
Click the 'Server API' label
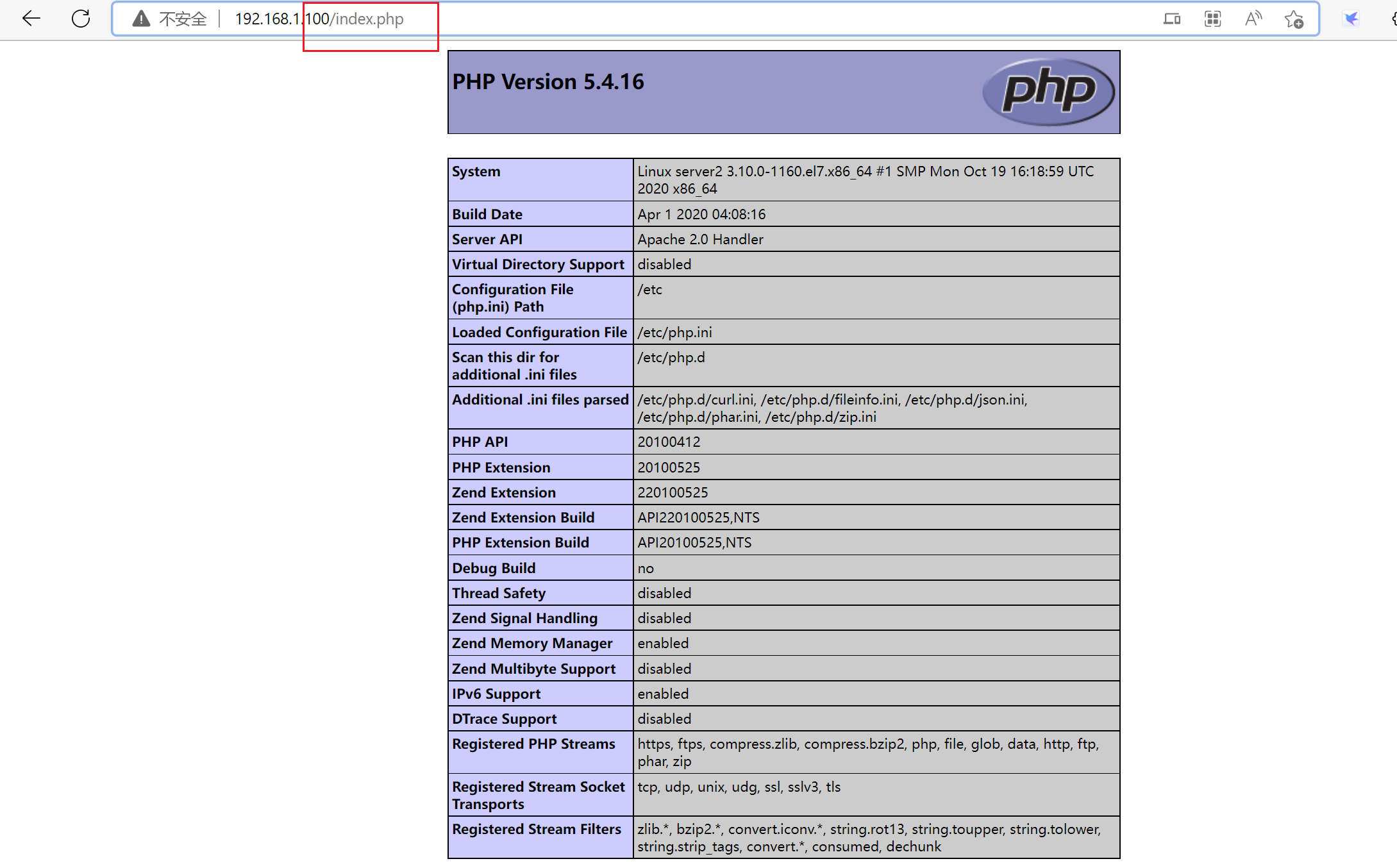487,239
